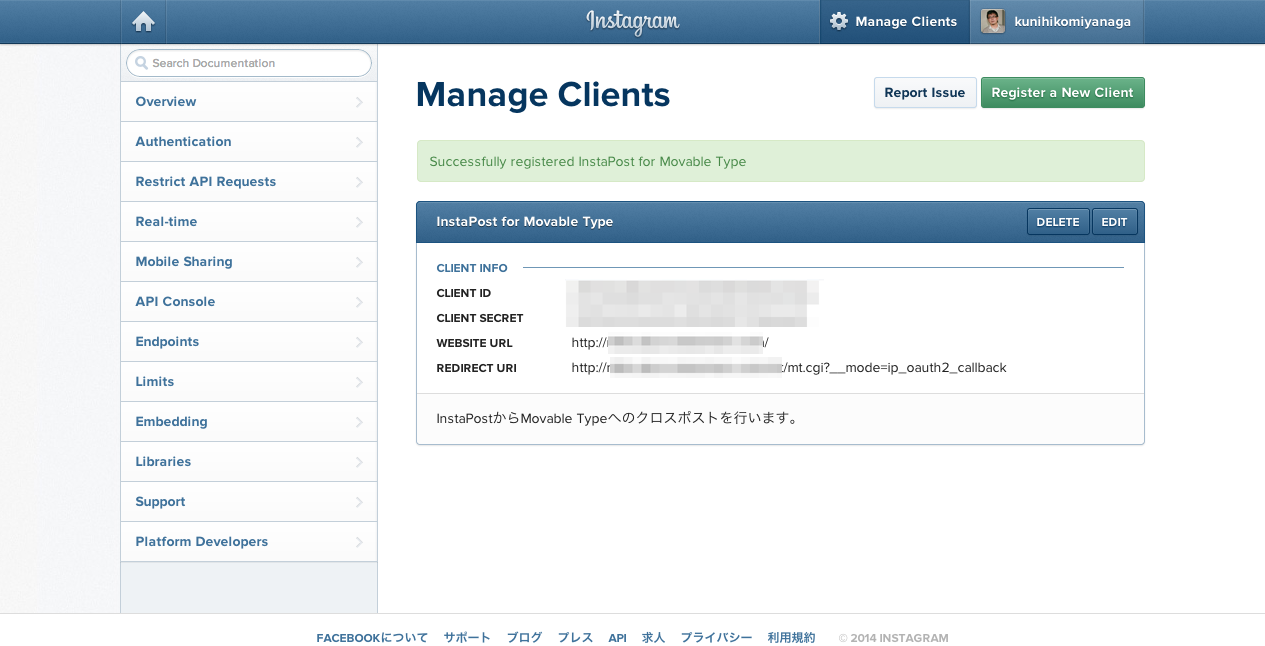Viewport: 1265px width, 646px height.
Task: Open the API Console section
Action: (x=248, y=302)
